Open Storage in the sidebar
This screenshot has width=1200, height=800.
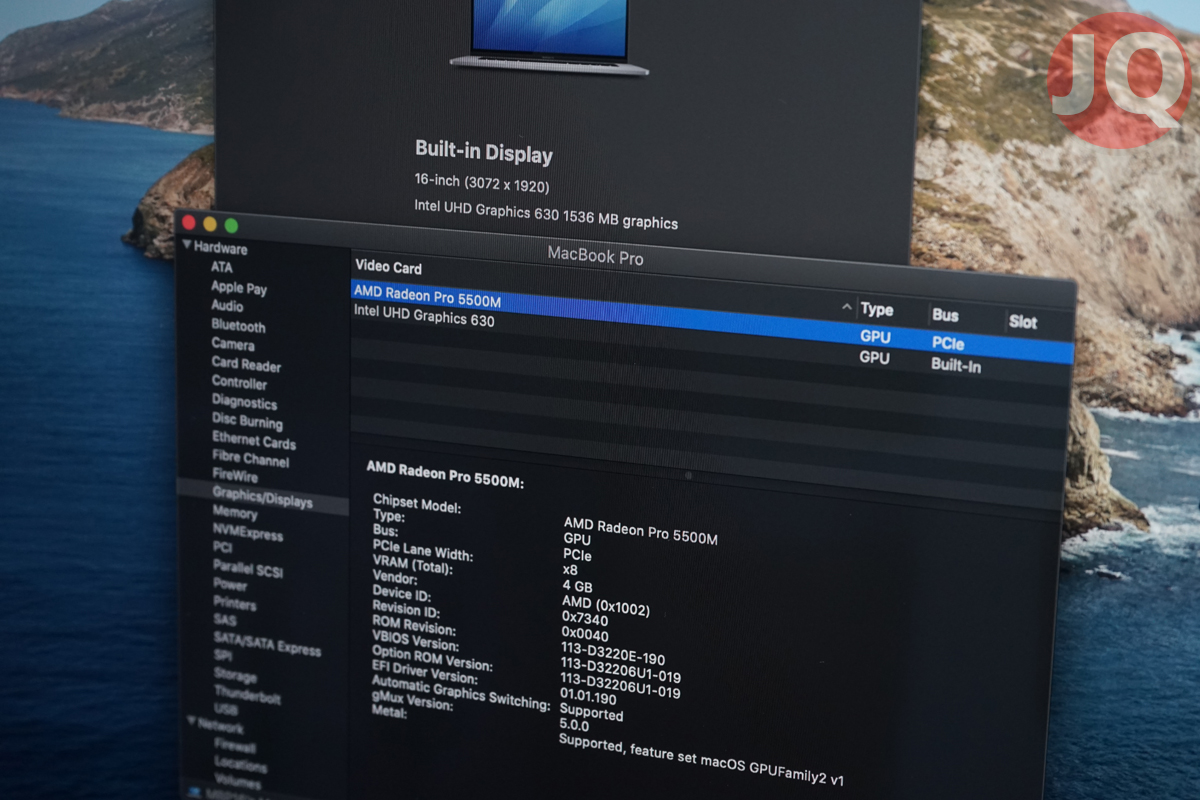[235, 677]
